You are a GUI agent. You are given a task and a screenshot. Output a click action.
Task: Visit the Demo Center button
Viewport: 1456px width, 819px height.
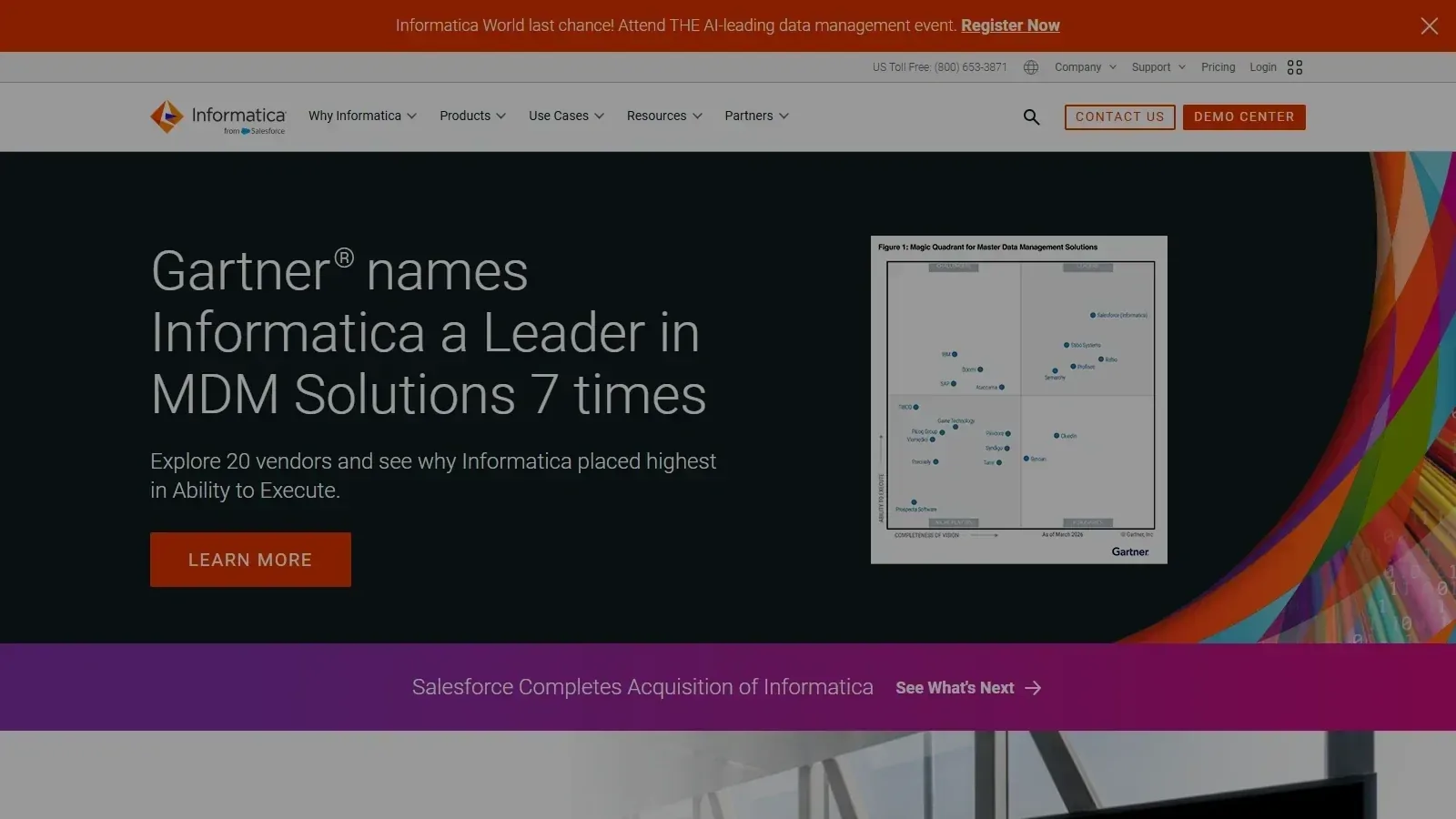point(1244,116)
